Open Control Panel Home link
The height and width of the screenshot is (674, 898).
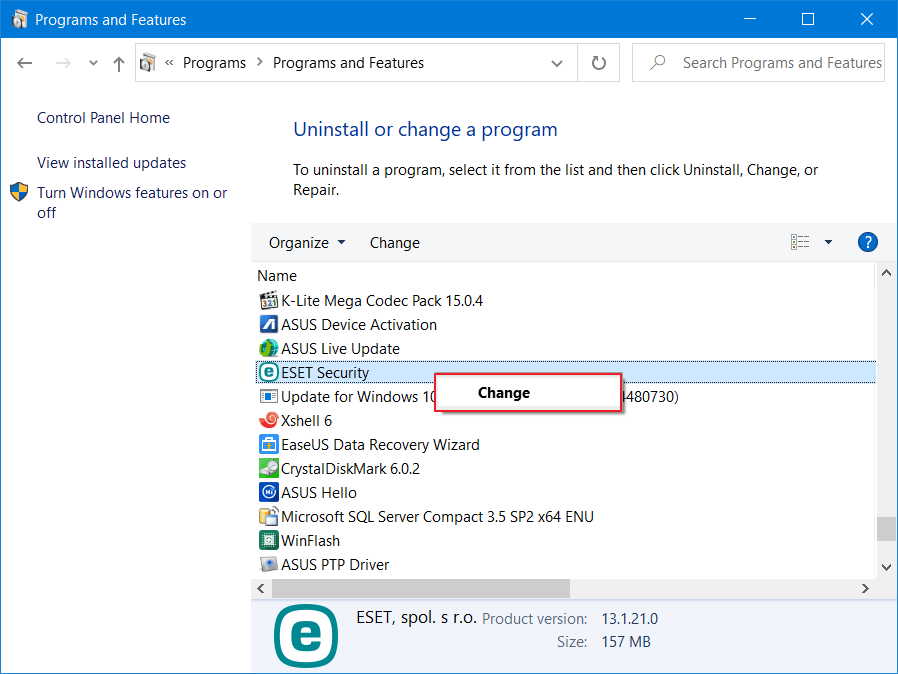[103, 118]
